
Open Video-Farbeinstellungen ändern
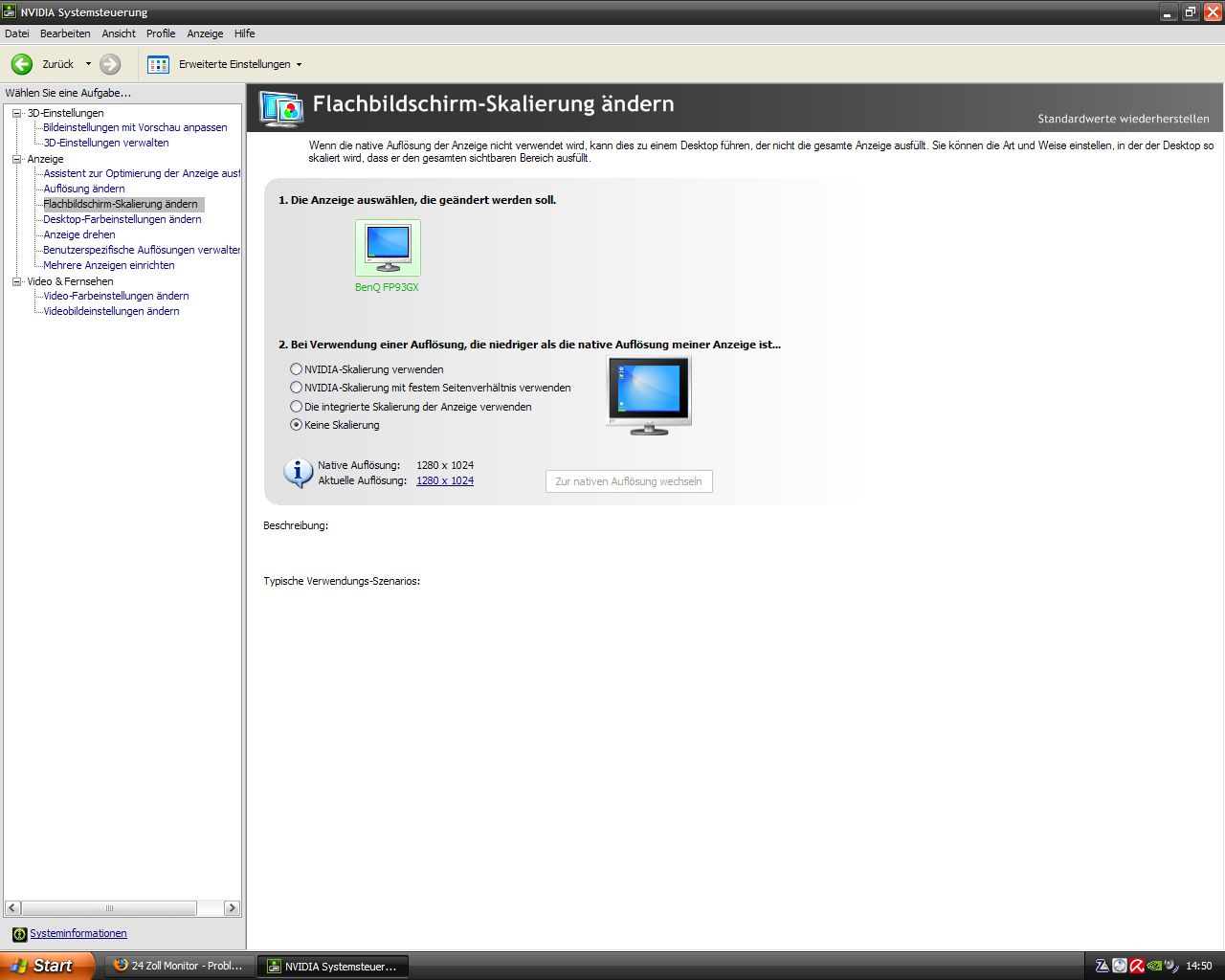(x=116, y=296)
